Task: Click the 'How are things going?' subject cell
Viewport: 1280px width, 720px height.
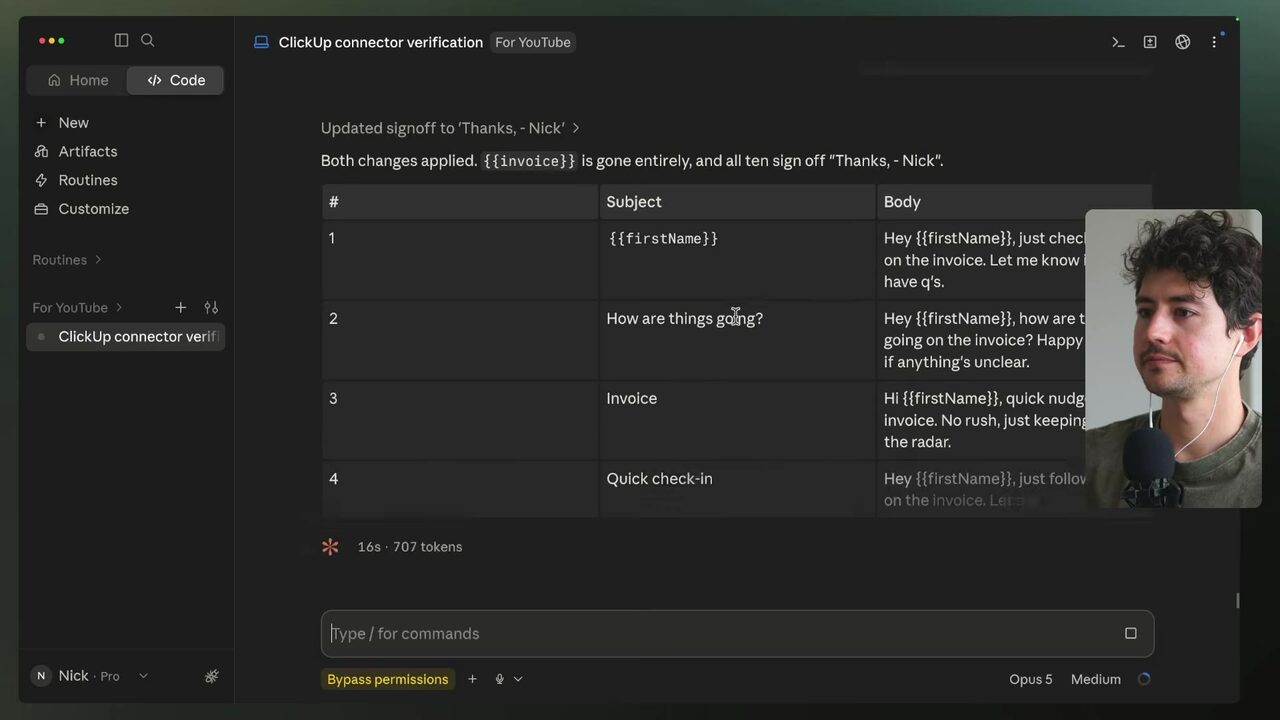Action: 738,340
